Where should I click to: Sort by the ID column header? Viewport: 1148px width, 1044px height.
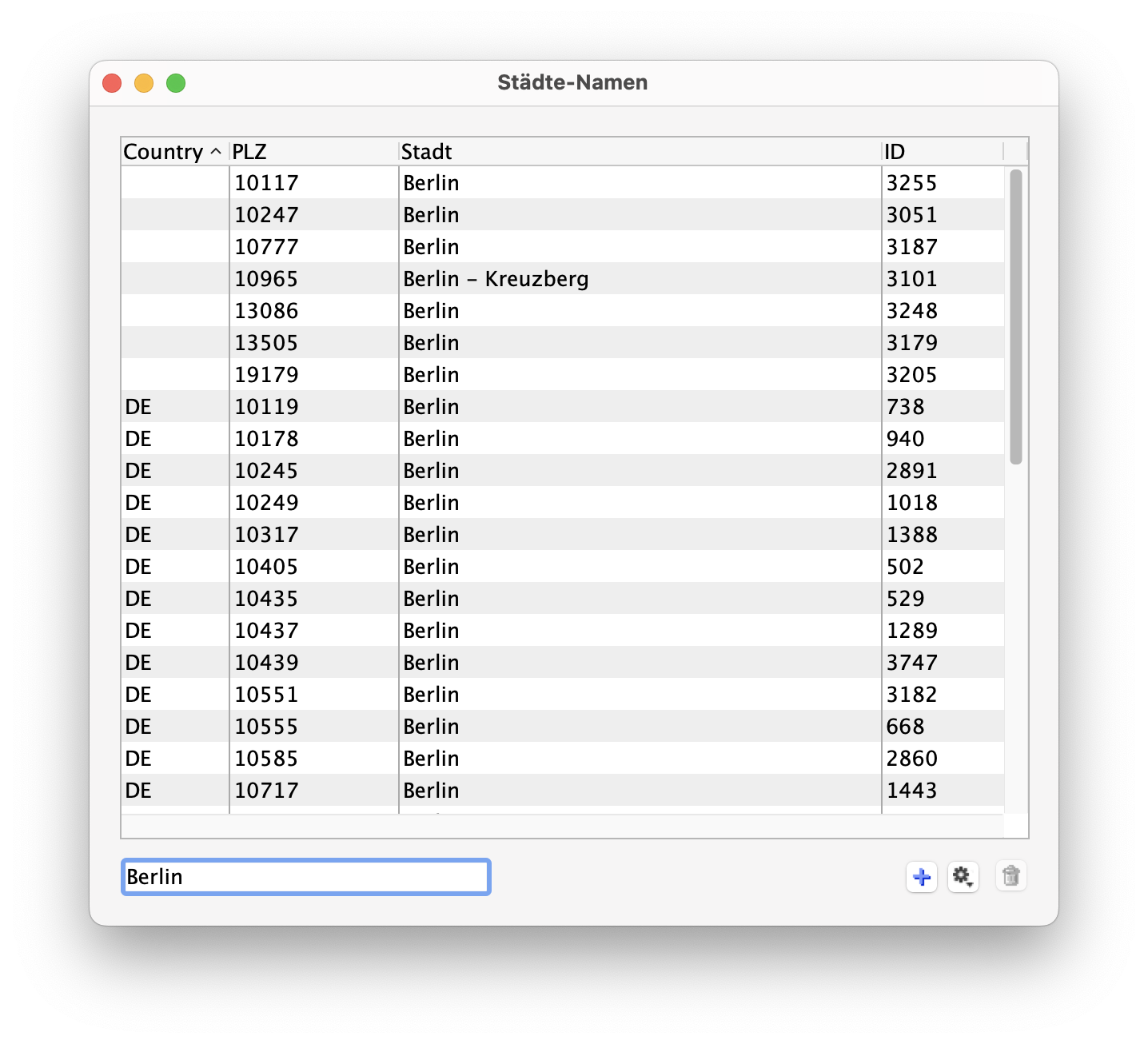click(x=940, y=152)
